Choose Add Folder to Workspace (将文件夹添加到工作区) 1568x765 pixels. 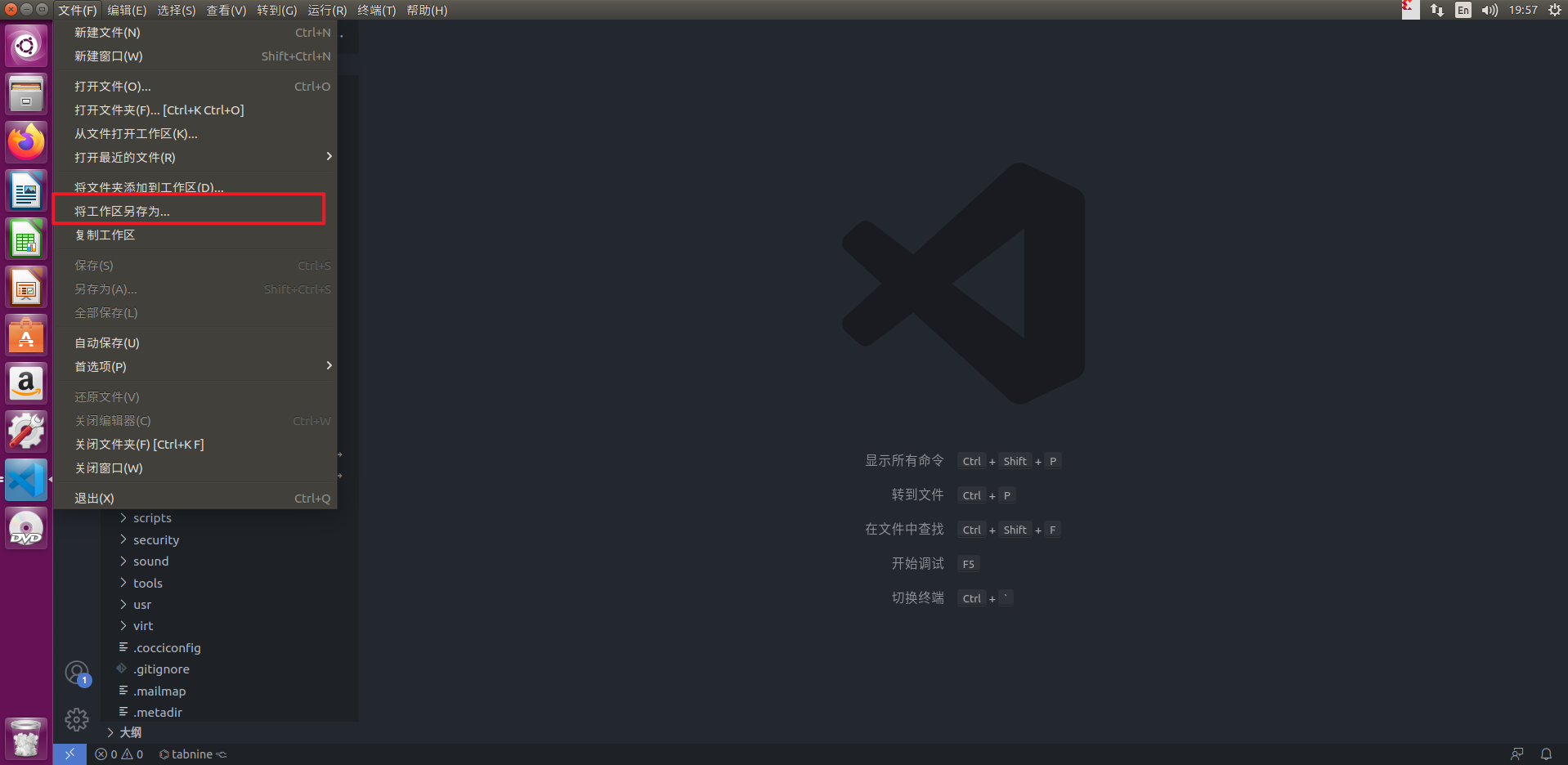click(x=195, y=187)
